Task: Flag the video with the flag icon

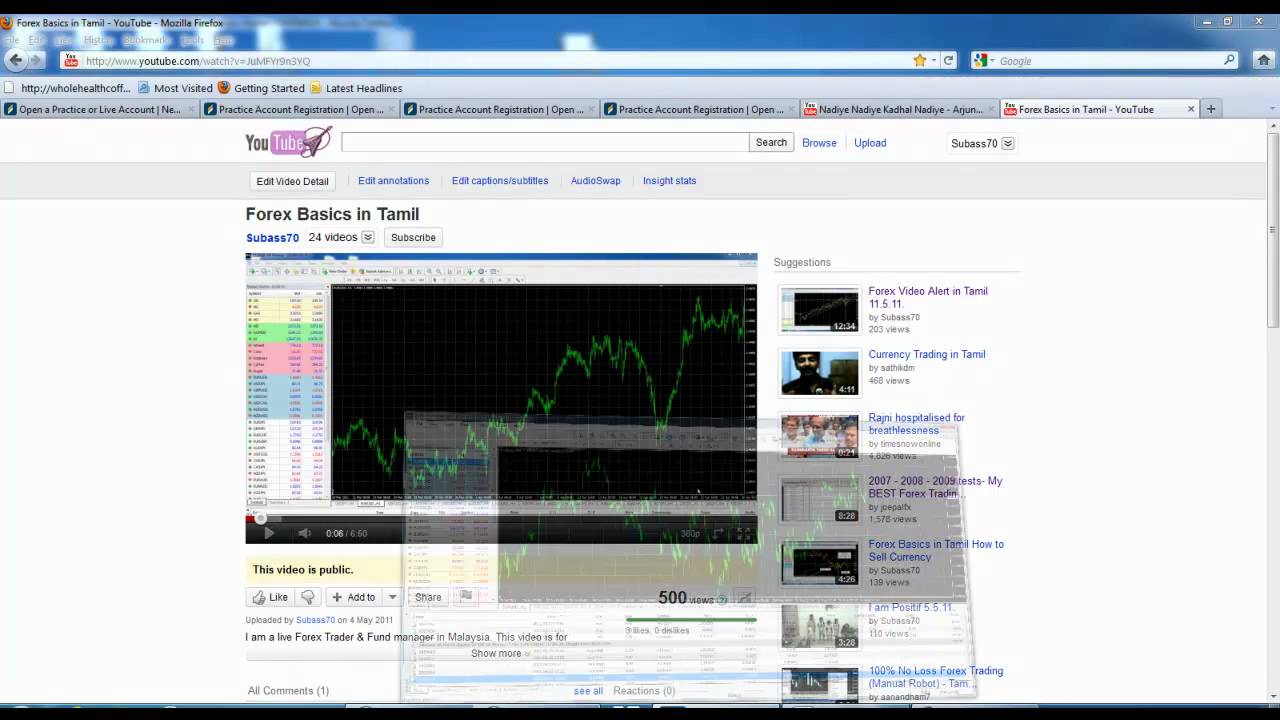Action: tap(466, 596)
